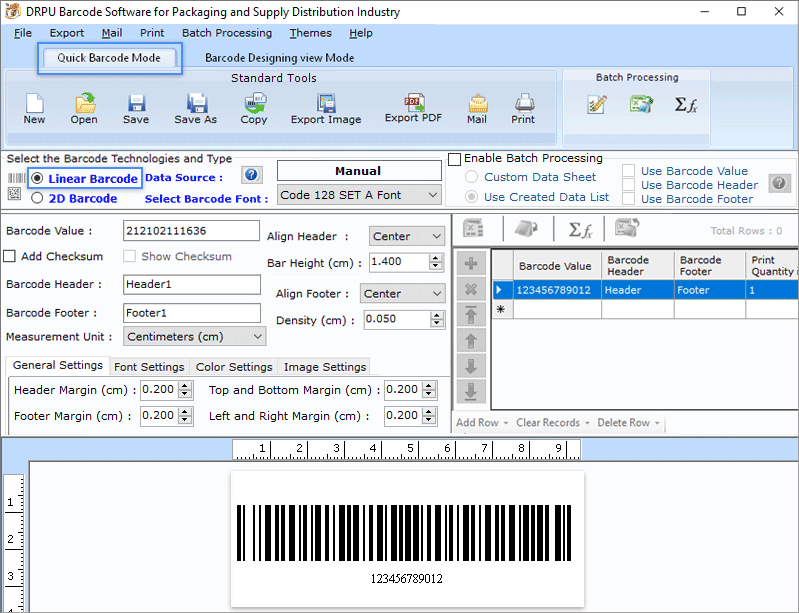Image resolution: width=799 pixels, height=613 pixels.
Task: Click the import data icon beside the grid sigma
Action: (x=527, y=228)
